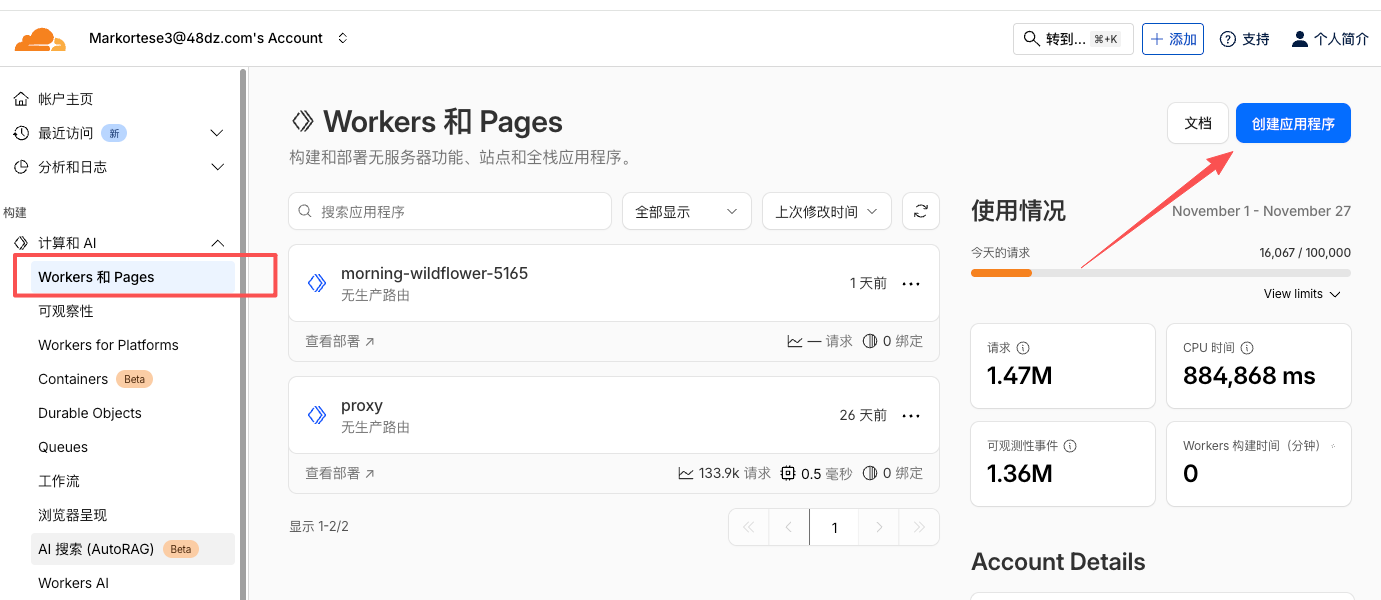Viewport: 1381px width, 600px height.
Task: Open the 个人简介 profile menu
Action: coord(1329,39)
